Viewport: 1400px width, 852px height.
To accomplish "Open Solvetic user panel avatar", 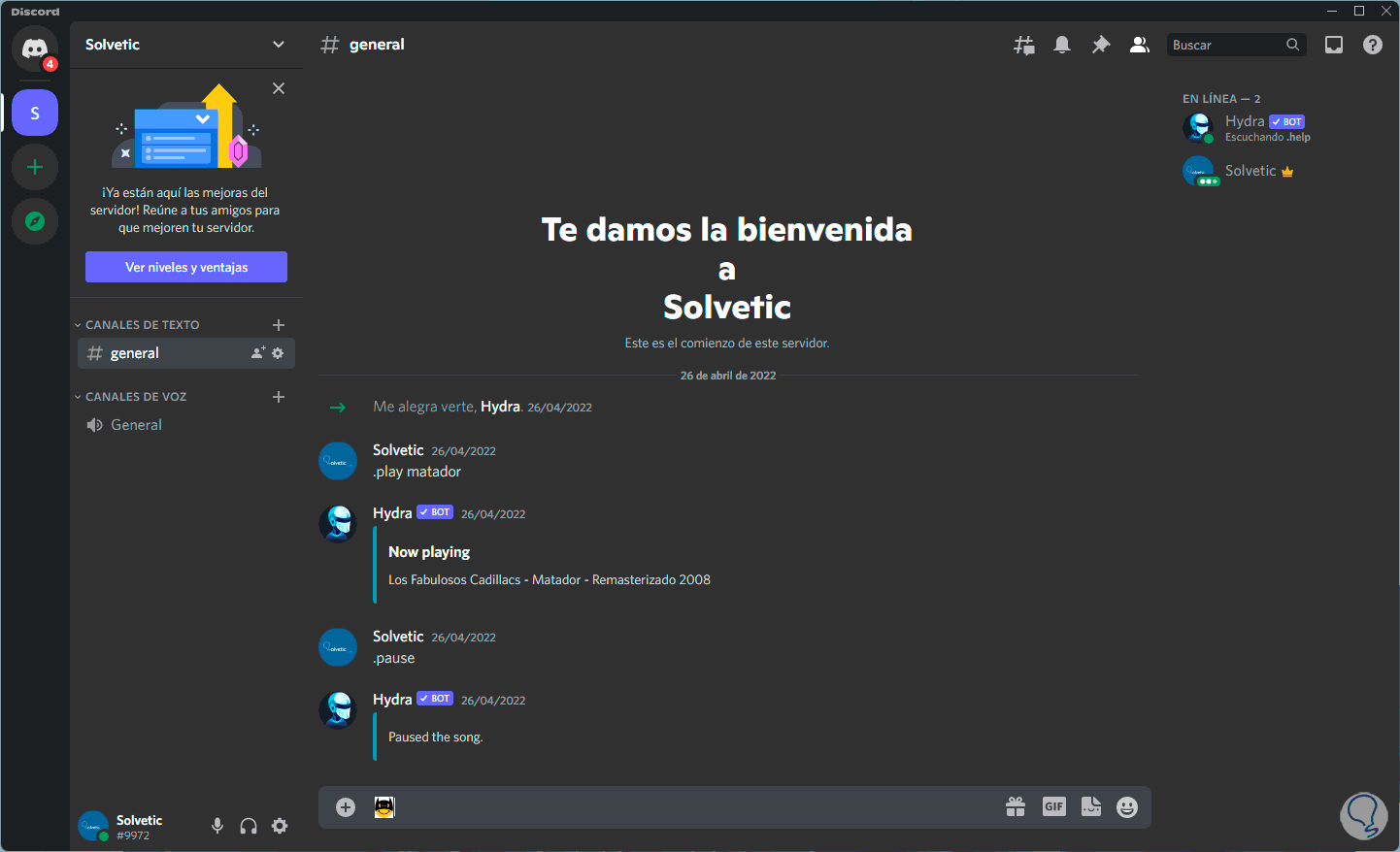I will tap(93, 826).
